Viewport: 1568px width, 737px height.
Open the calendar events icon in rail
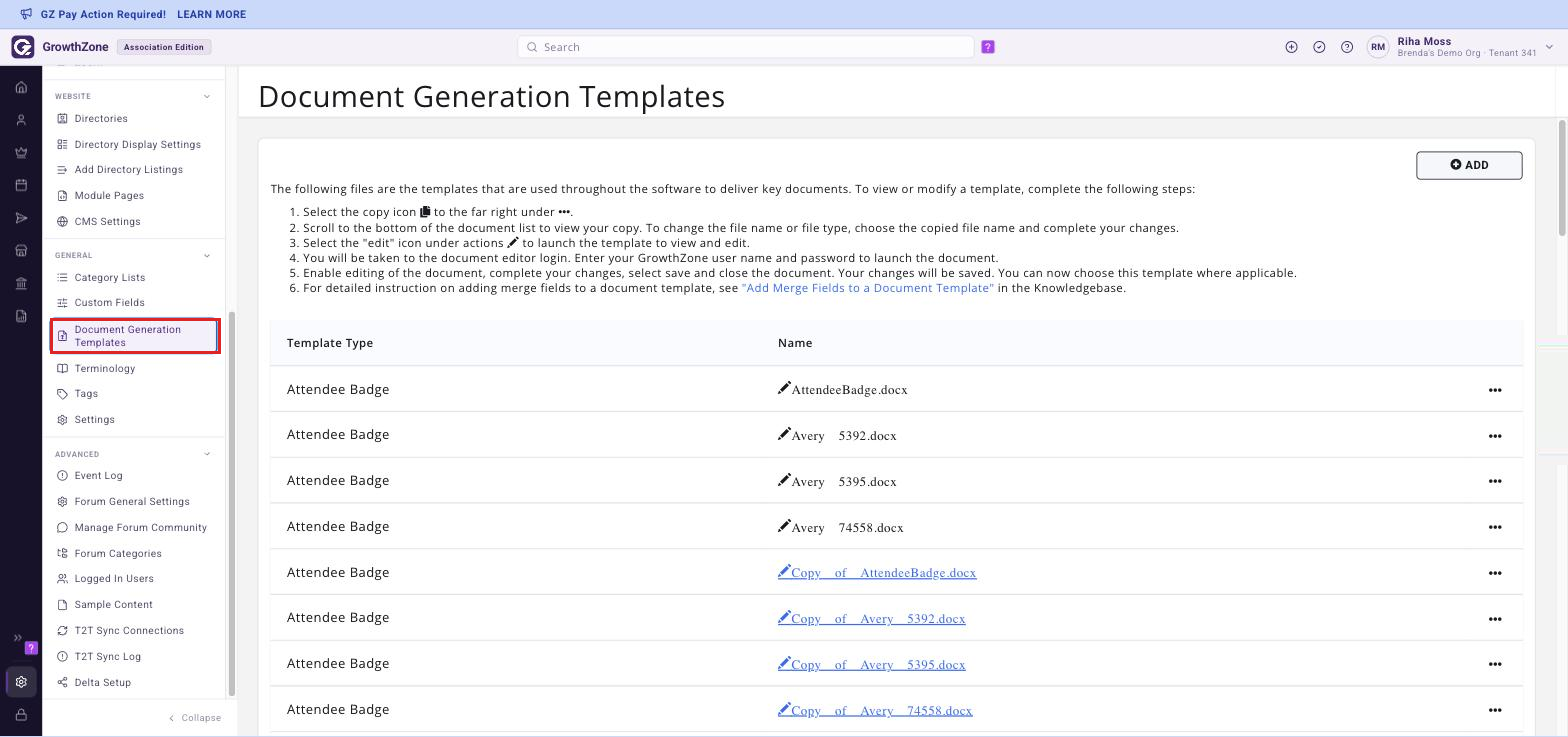click(x=21, y=185)
